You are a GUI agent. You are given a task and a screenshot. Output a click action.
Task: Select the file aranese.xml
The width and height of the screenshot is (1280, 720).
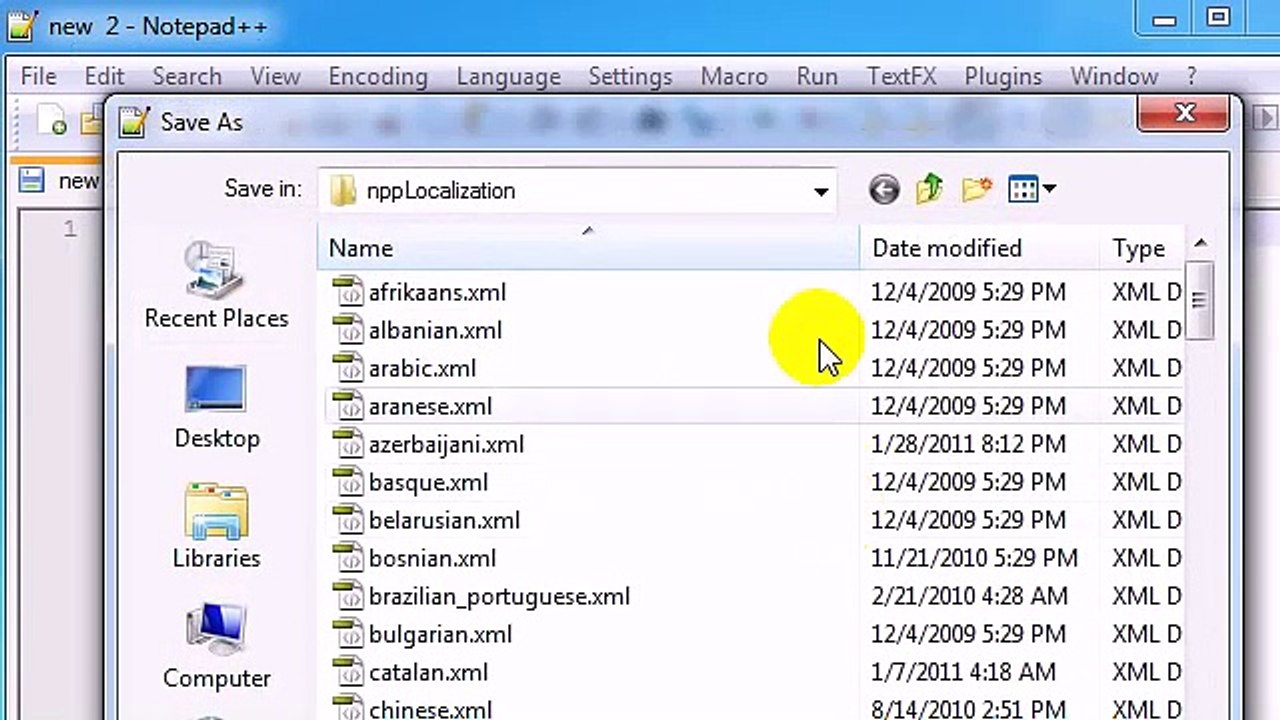point(430,406)
